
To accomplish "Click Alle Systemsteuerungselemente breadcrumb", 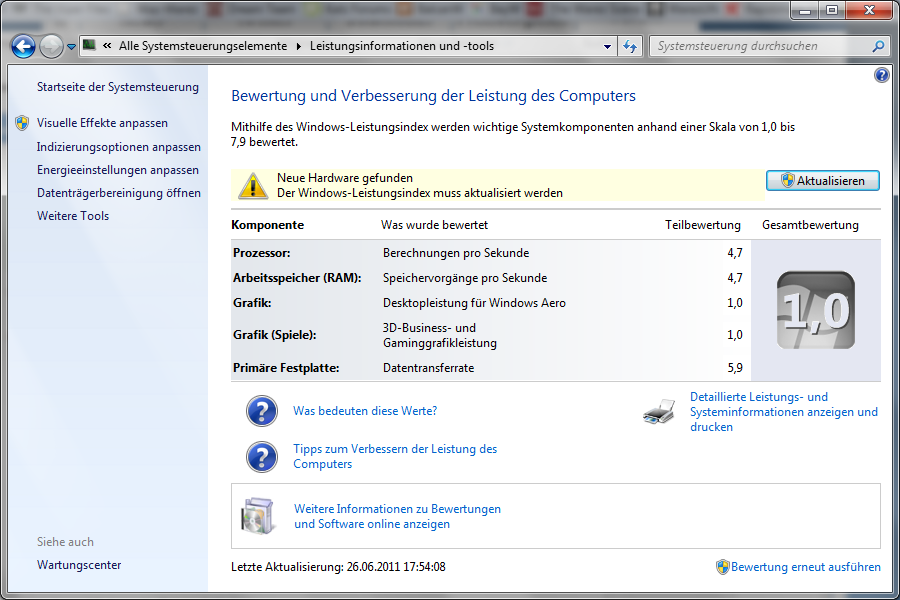I will tap(203, 46).
